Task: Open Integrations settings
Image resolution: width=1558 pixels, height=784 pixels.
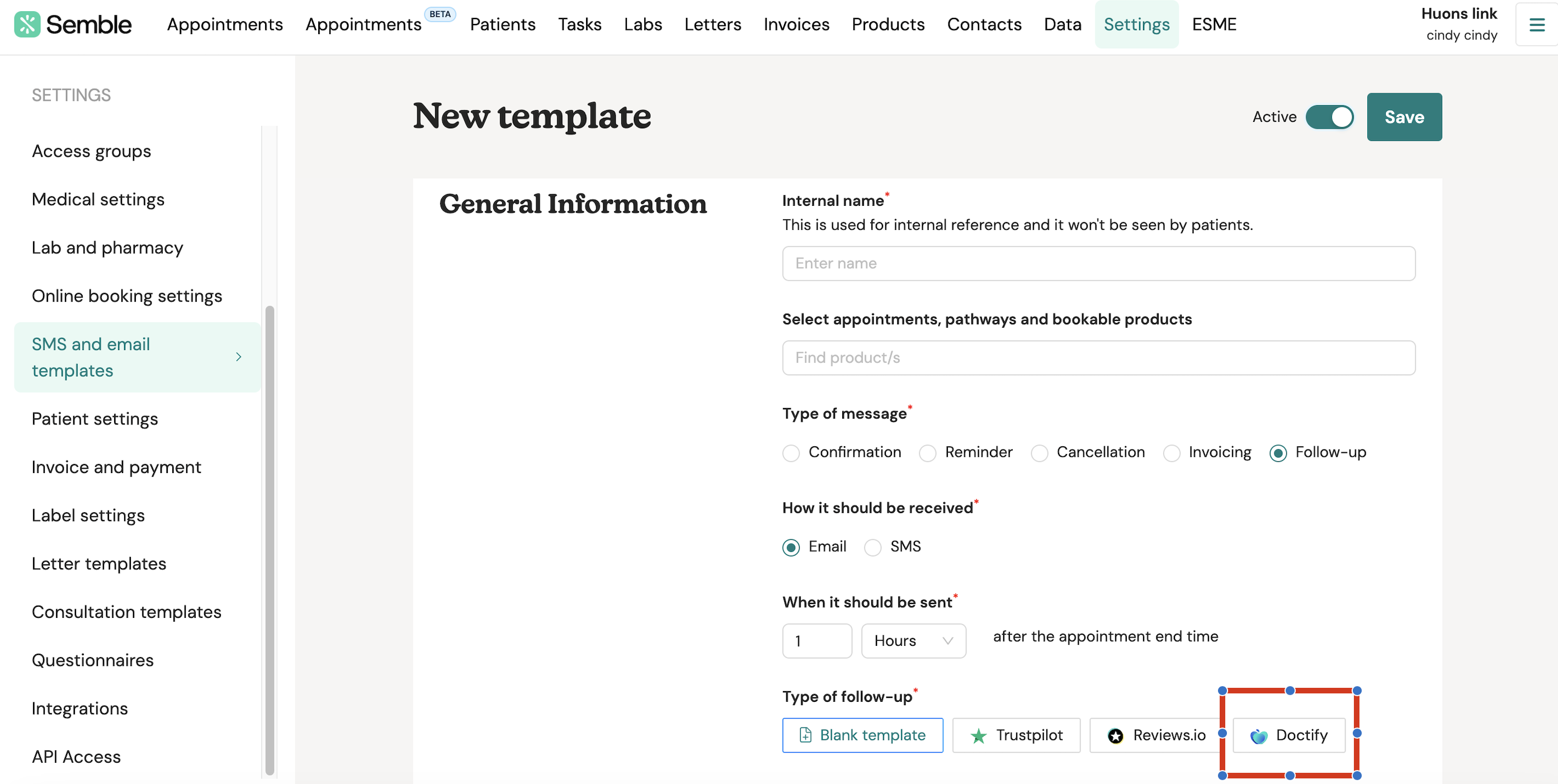Action: point(79,709)
